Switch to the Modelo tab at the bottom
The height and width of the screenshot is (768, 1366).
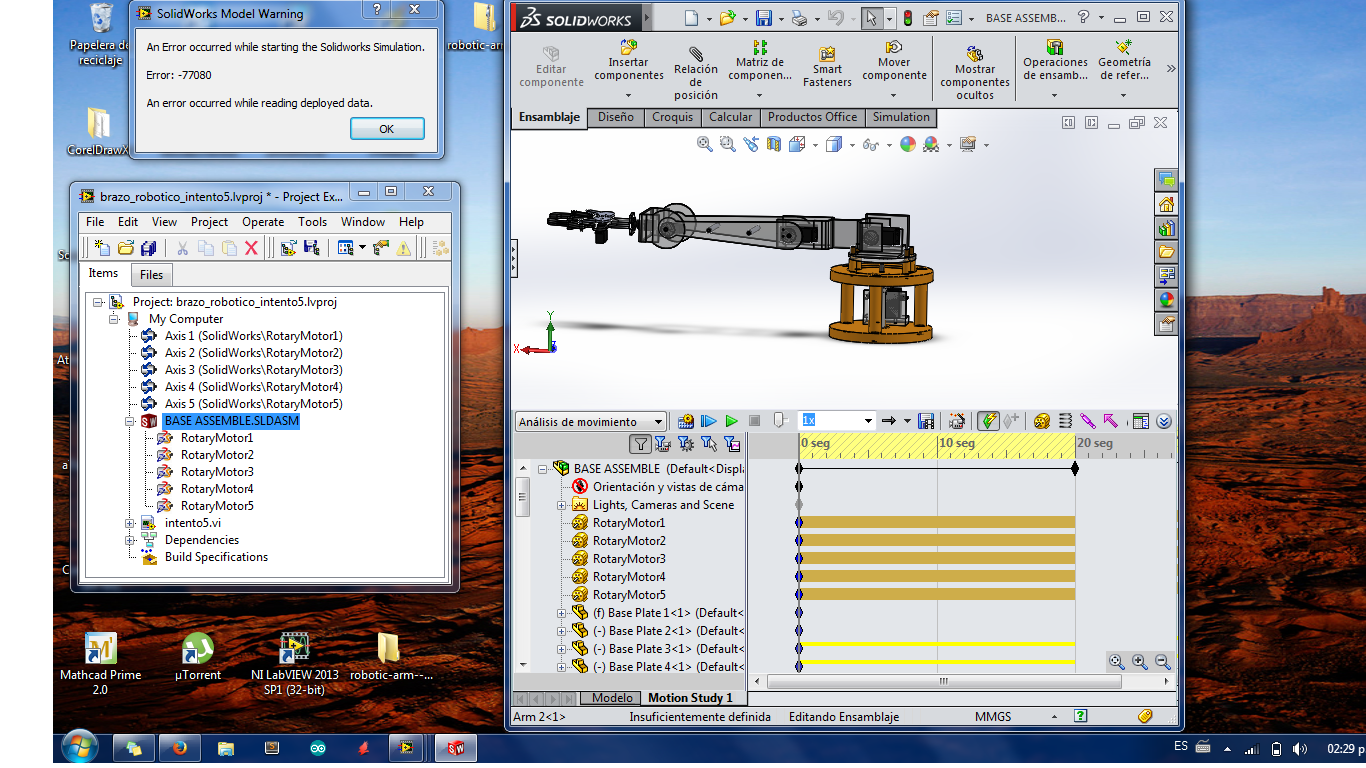612,697
